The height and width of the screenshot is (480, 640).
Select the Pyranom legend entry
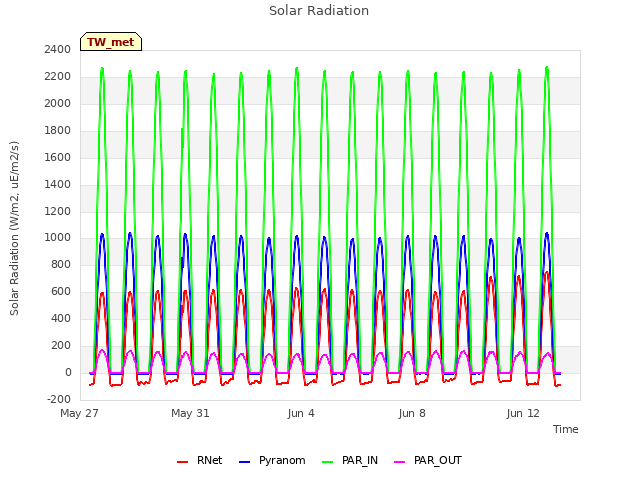coord(272,460)
